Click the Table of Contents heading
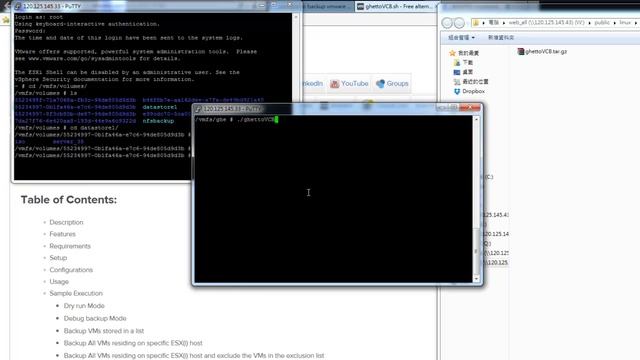The image size is (640, 360). [x=69, y=200]
